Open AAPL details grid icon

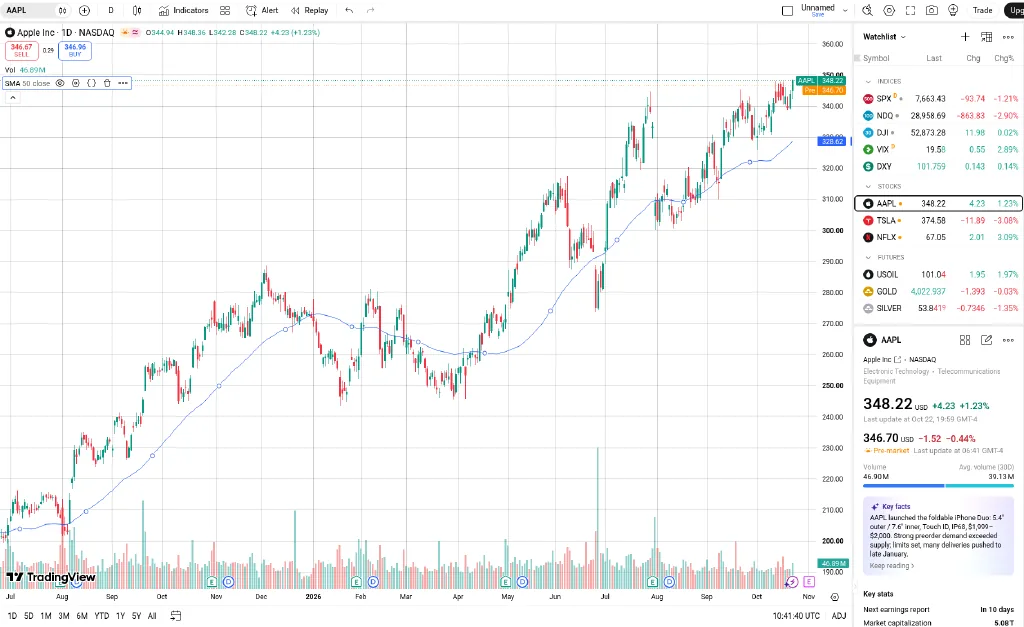(x=965, y=340)
